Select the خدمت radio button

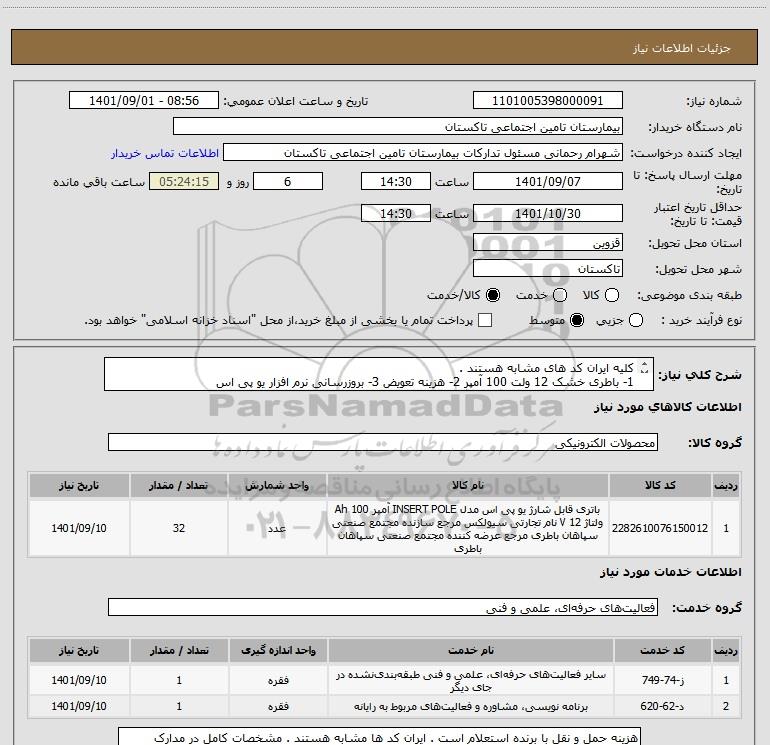click(560, 295)
